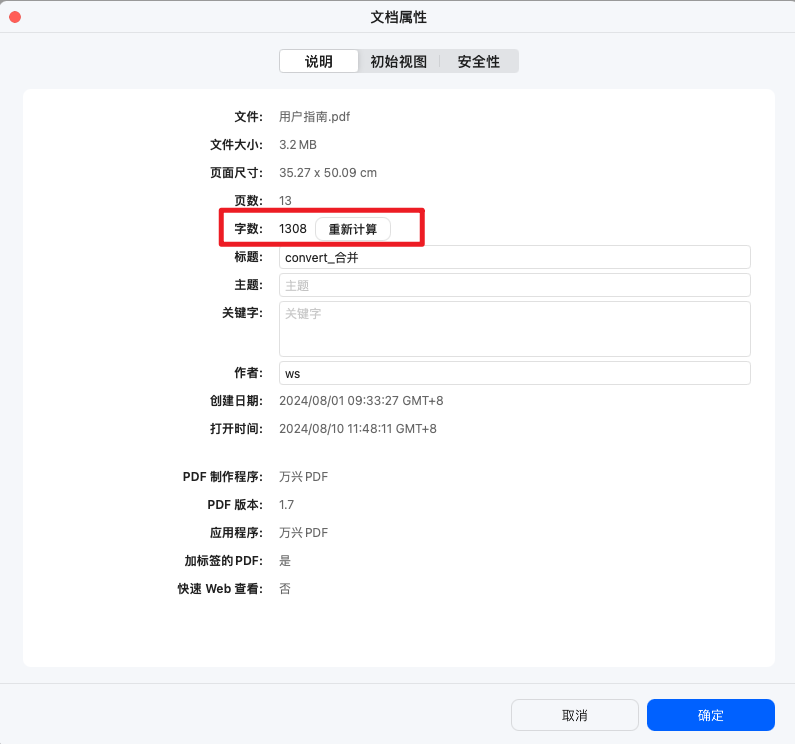Viewport: 795px width, 744px height.
Task: Select the file size value 3.2 MB
Action: click(298, 145)
